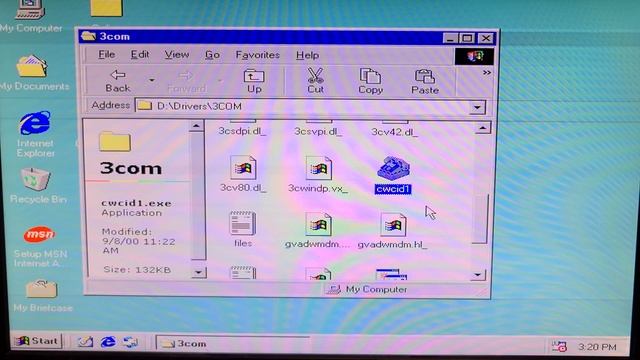Open the Go menu

click(x=212, y=55)
